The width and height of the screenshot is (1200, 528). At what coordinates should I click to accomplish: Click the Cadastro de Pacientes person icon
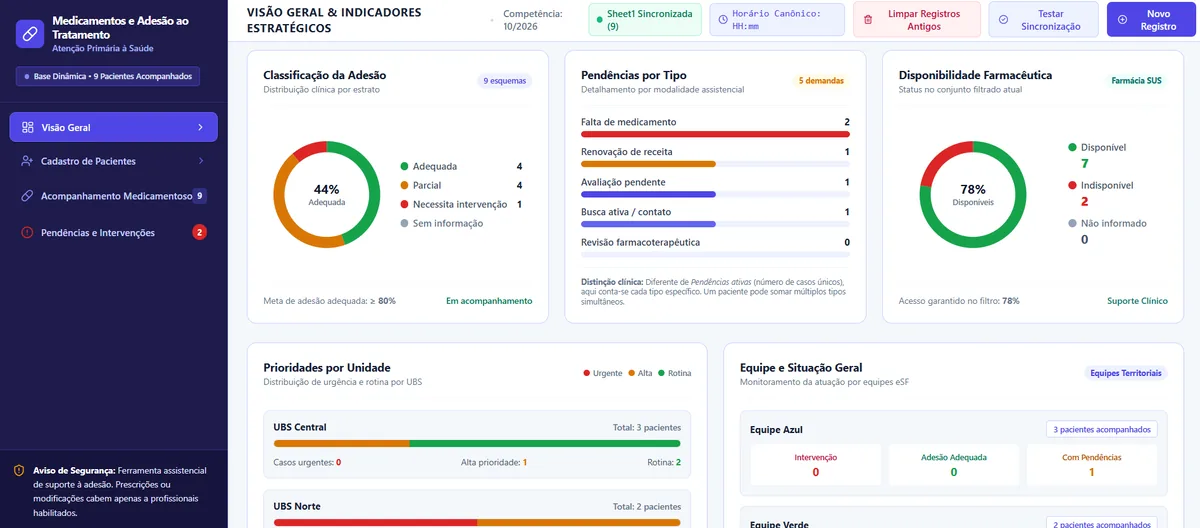27,161
